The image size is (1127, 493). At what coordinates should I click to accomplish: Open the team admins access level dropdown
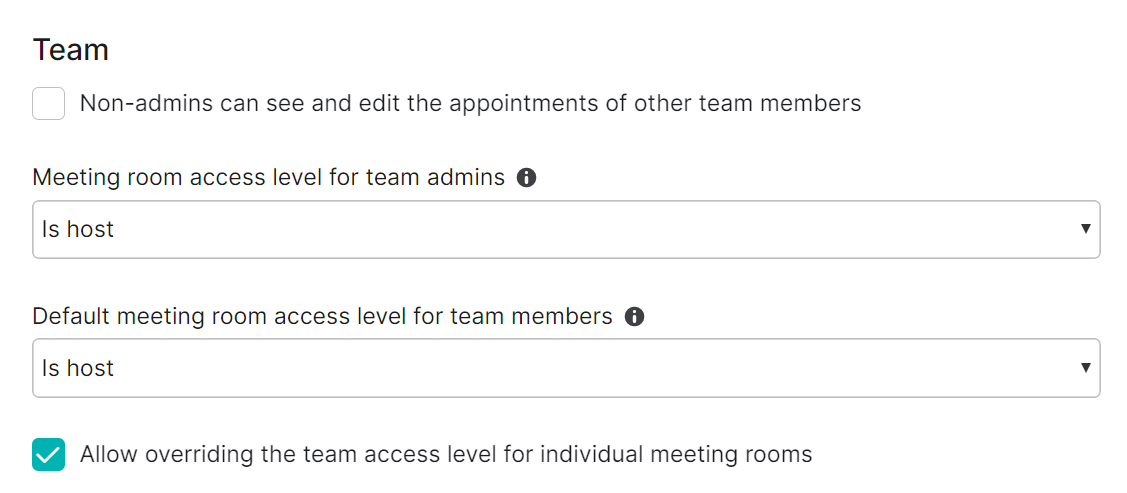(x=566, y=229)
